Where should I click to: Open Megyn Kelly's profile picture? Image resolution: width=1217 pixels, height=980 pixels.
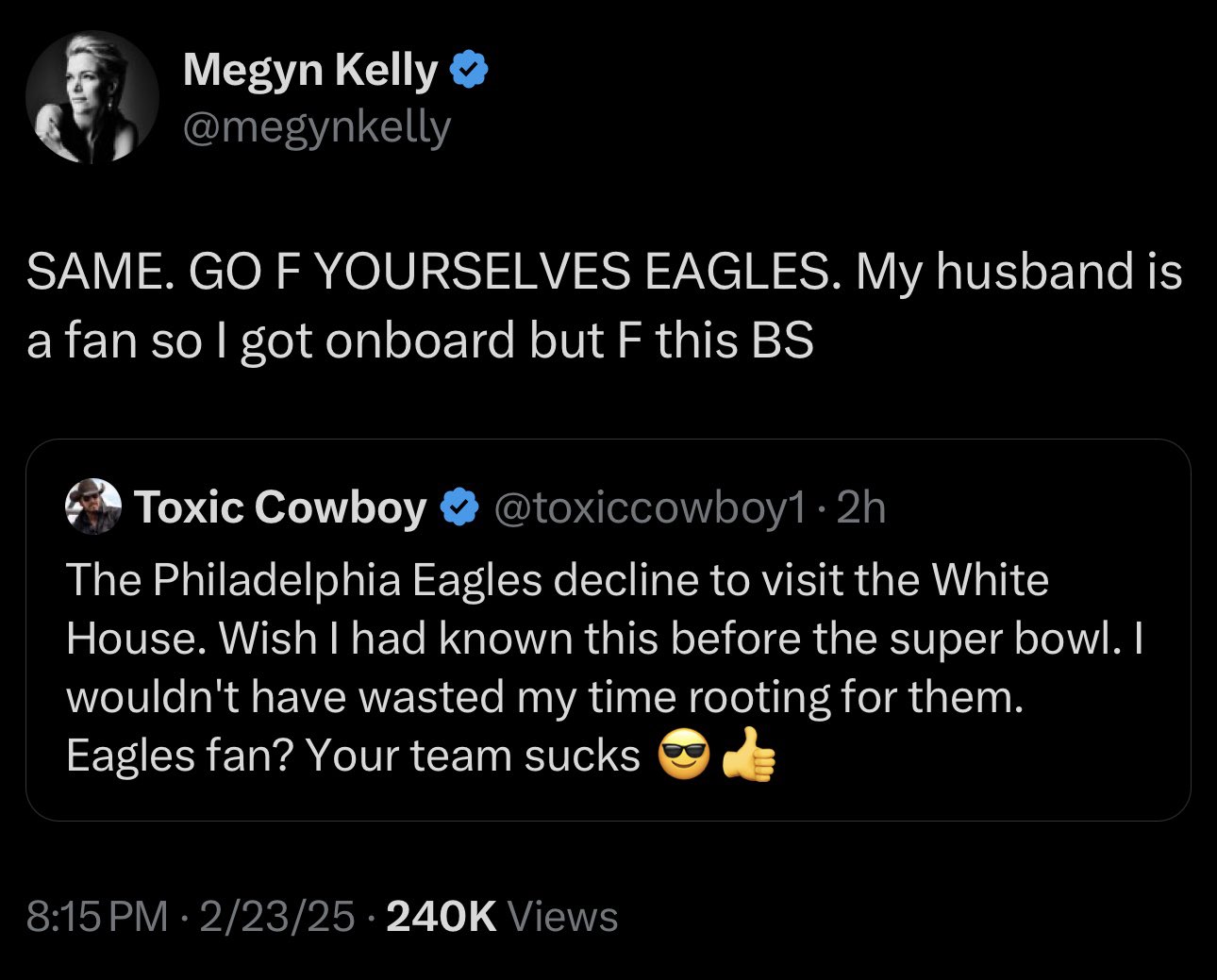pyautogui.click(x=92, y=97)
